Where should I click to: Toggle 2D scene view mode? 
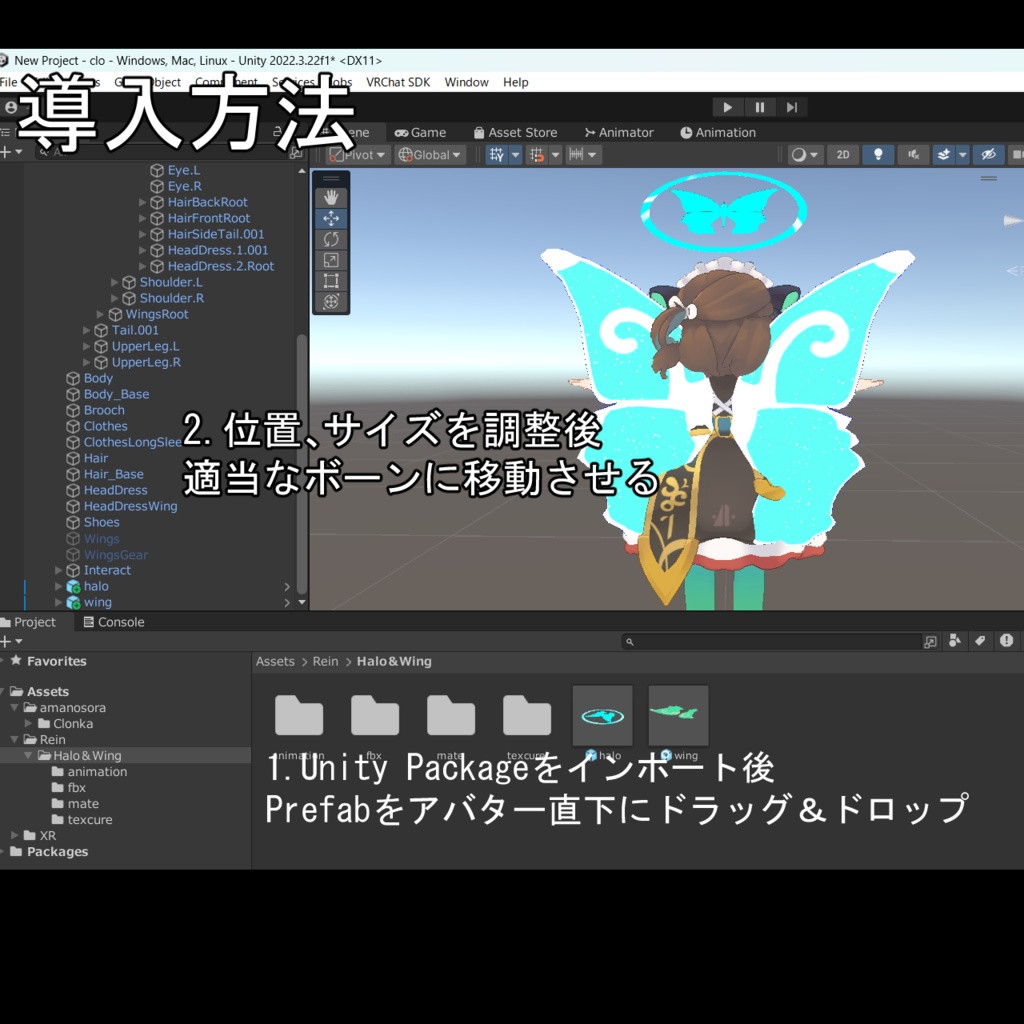(843, 155)
